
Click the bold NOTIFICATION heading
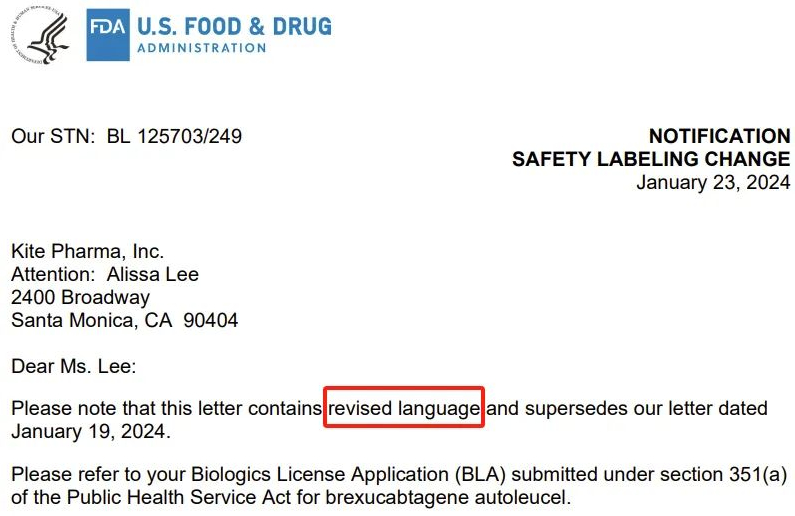(x=719, y=136)
